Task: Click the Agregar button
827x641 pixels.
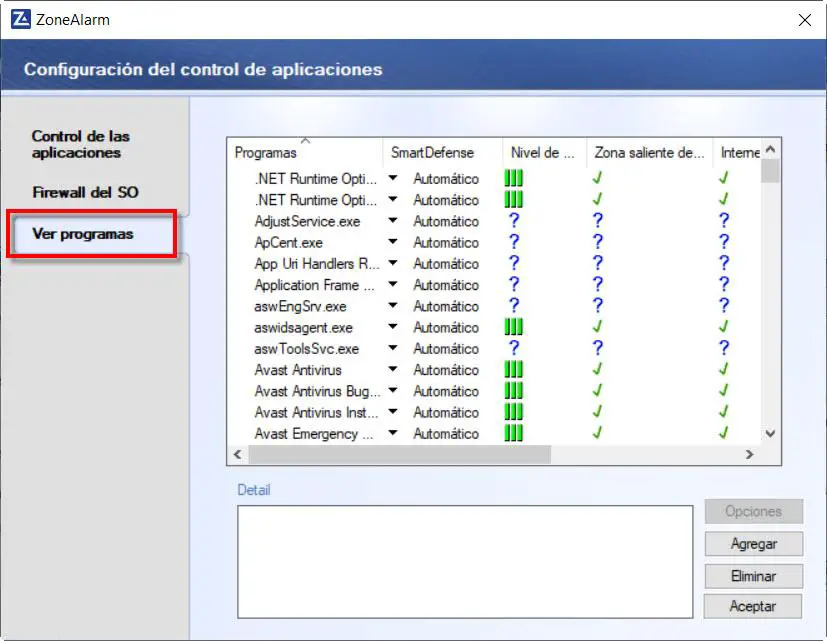Action: click(x=754, y=543)
